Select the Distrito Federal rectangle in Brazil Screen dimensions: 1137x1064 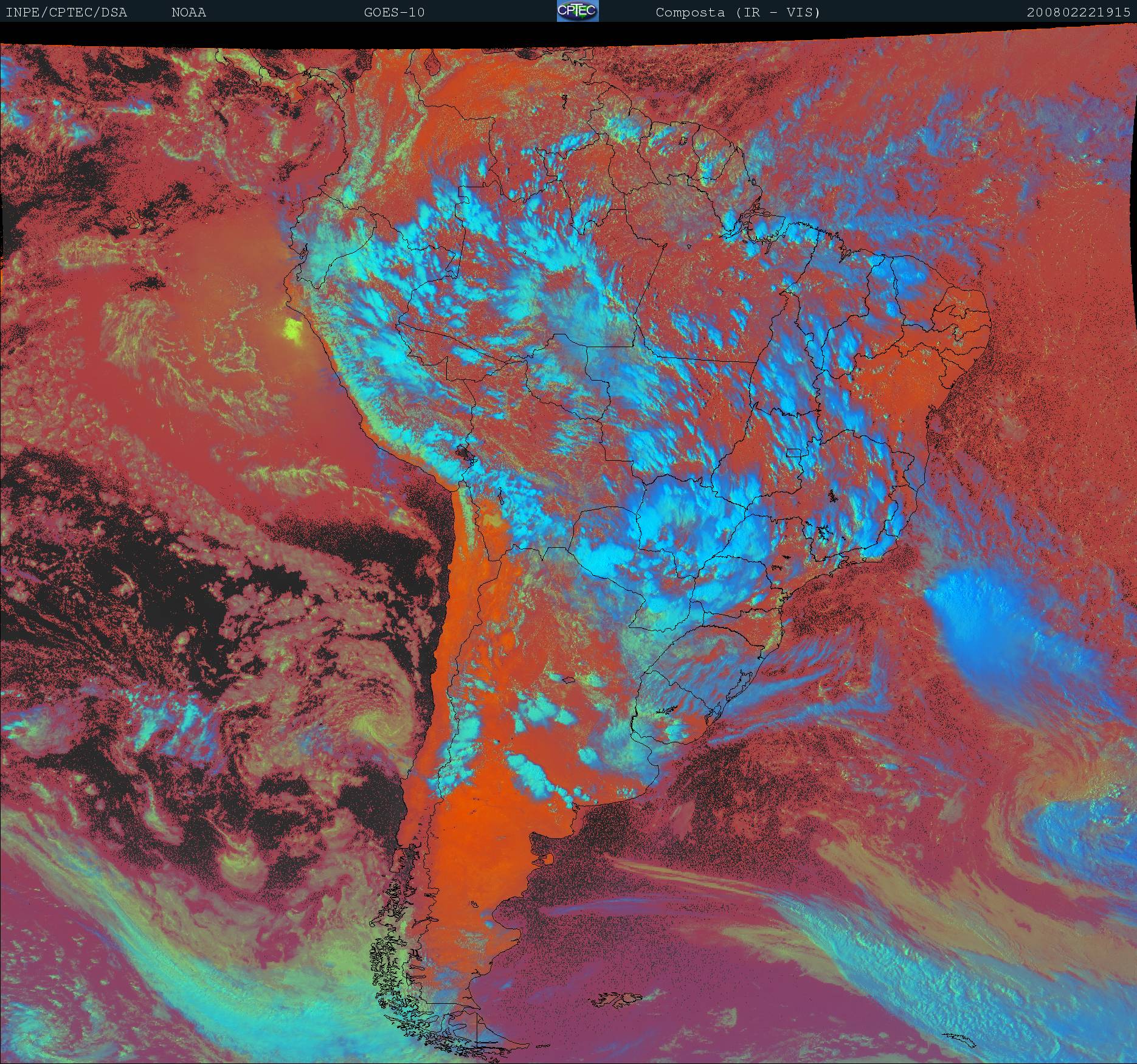tap(793, 452)
